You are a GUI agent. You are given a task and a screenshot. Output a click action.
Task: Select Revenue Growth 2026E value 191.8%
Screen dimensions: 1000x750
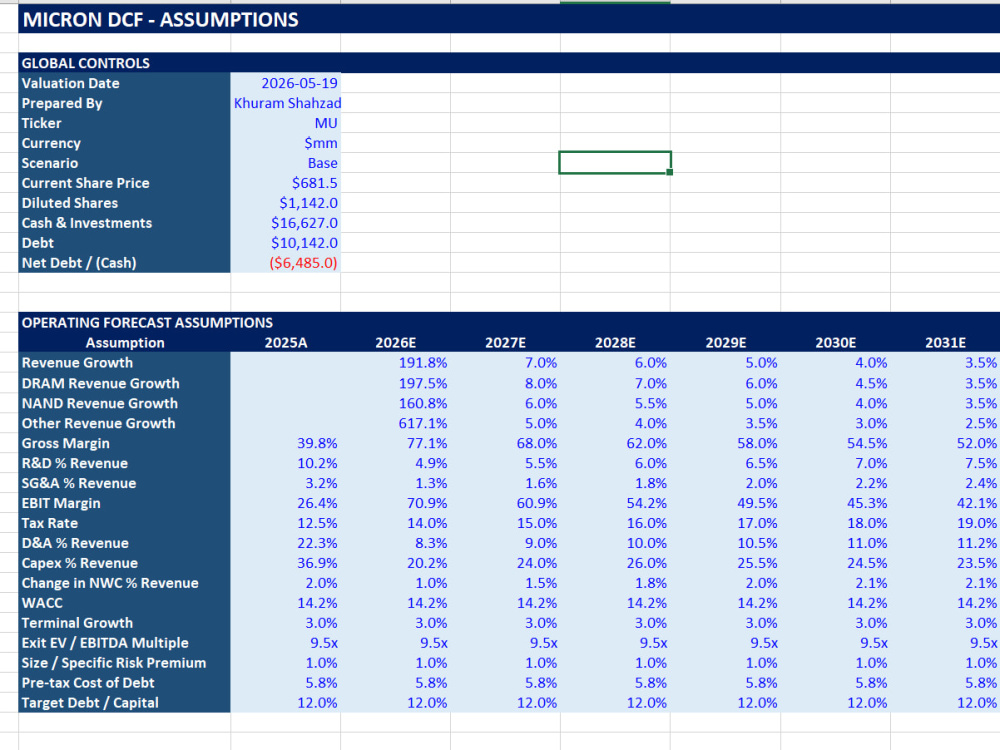pos(423,363)
